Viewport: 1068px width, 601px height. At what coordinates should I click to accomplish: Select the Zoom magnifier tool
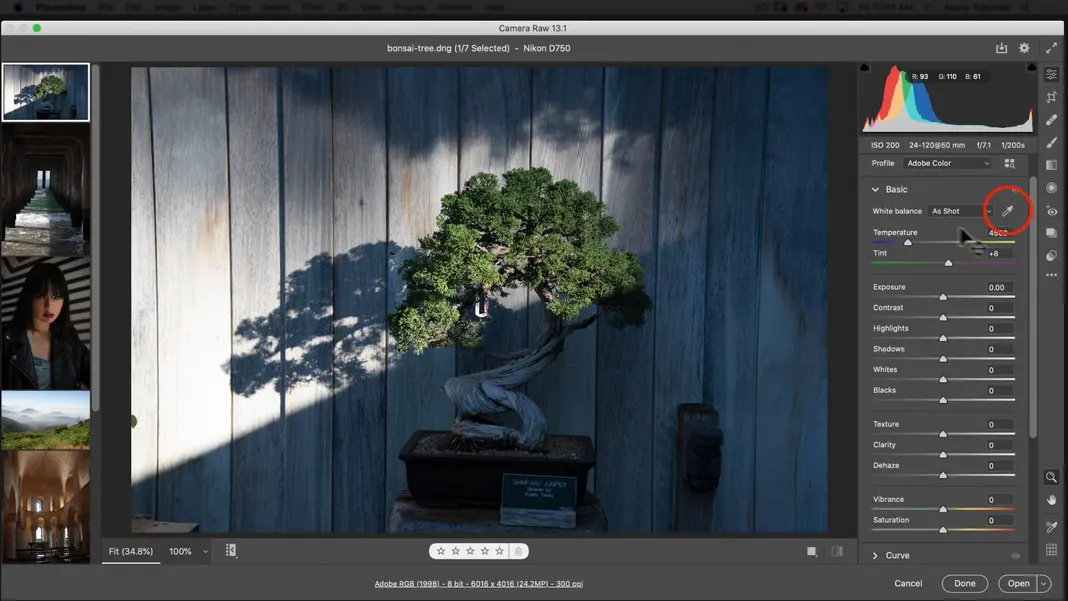pos(1052,477)
